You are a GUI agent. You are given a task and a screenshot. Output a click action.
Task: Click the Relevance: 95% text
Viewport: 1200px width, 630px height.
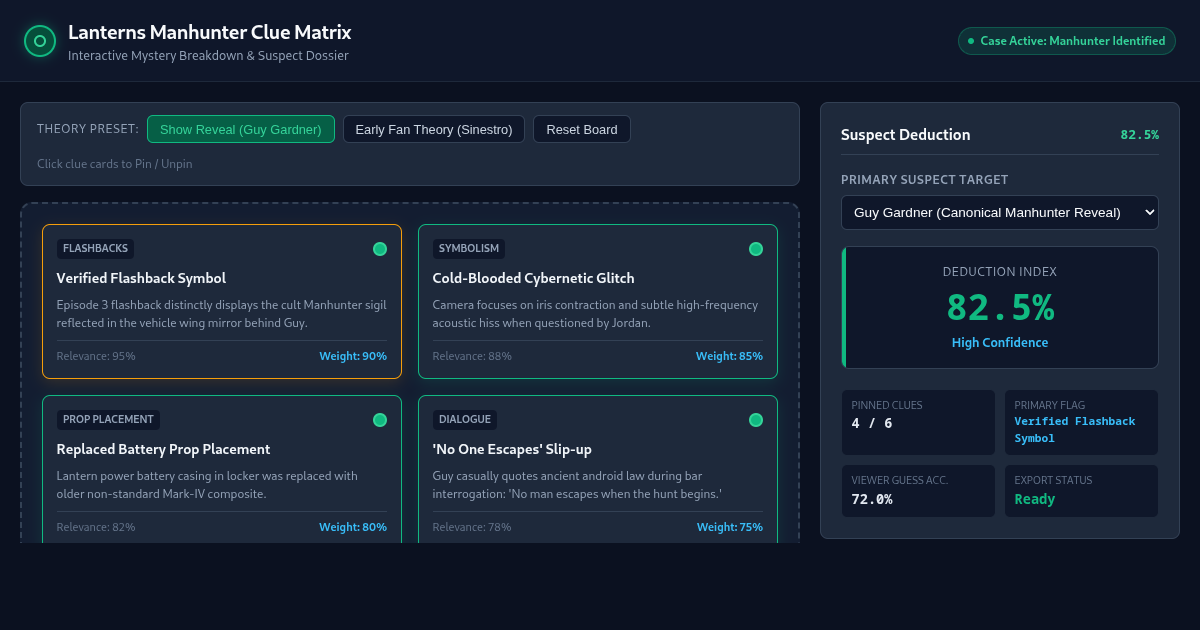coord(96,356)
